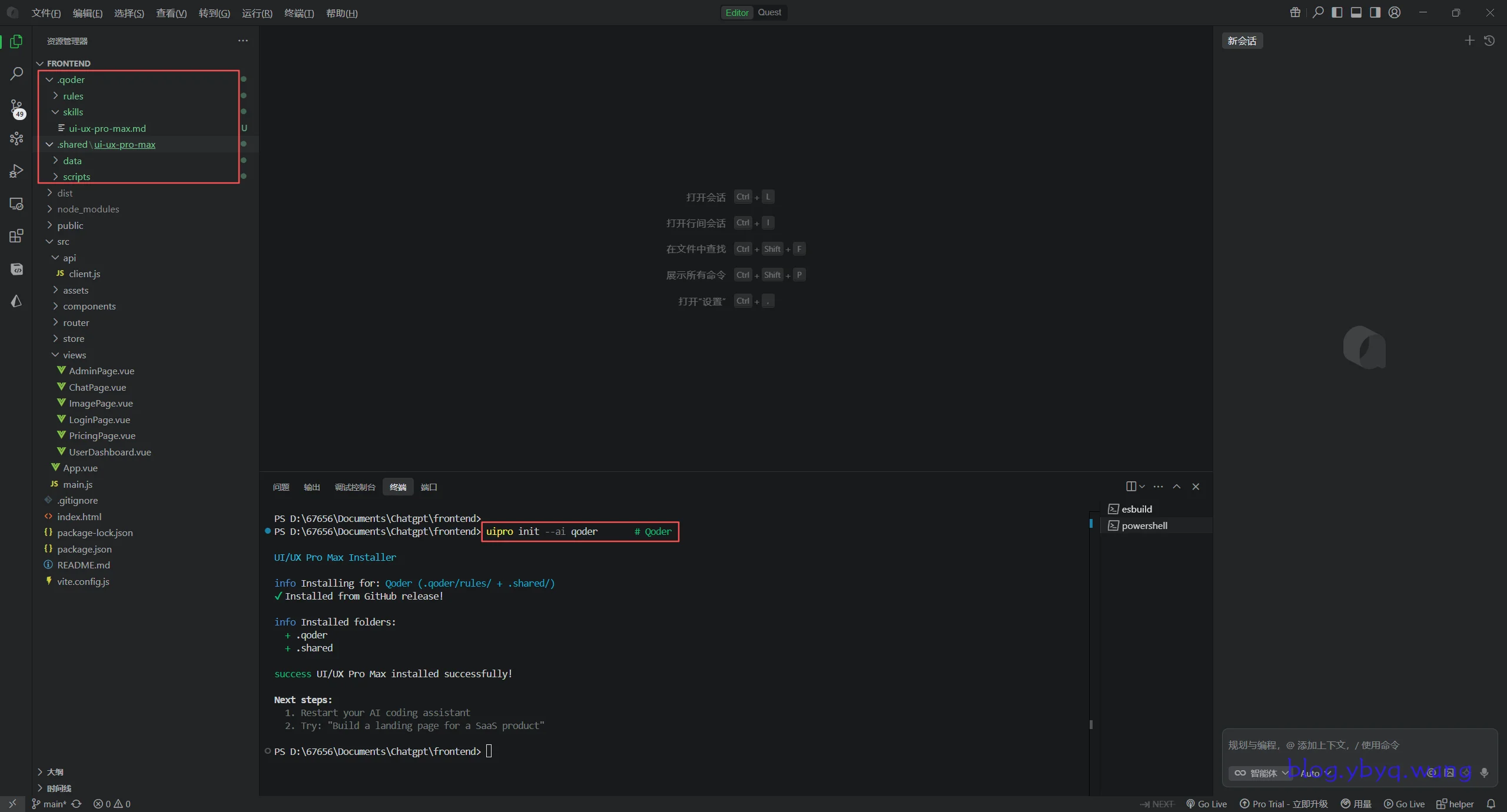Toggle the primary sidebar layout button
The width and height of the screenshot is (1507, 812).
pos(1337,12)
